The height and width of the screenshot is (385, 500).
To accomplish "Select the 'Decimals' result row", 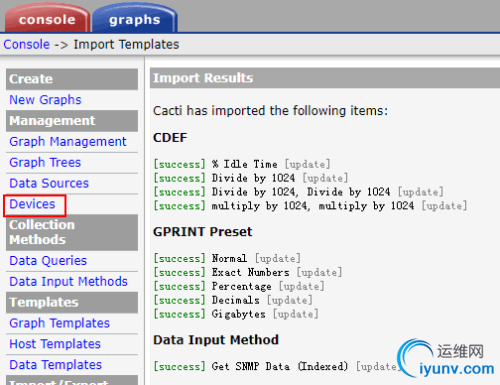I will click(233, 300).
